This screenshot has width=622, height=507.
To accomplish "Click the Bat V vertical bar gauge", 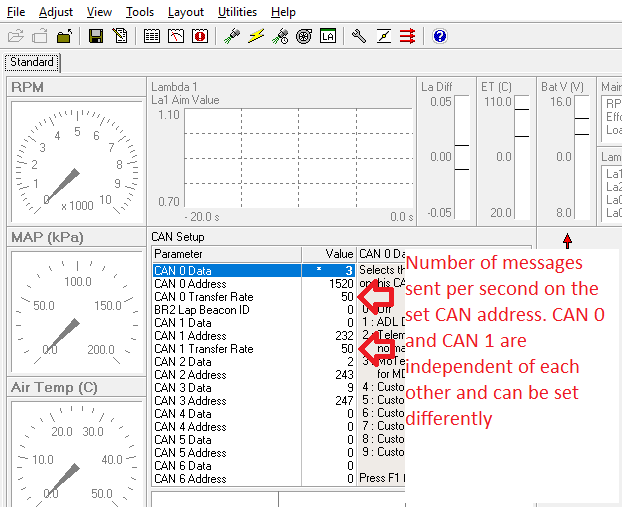I will tap(580, 155).
